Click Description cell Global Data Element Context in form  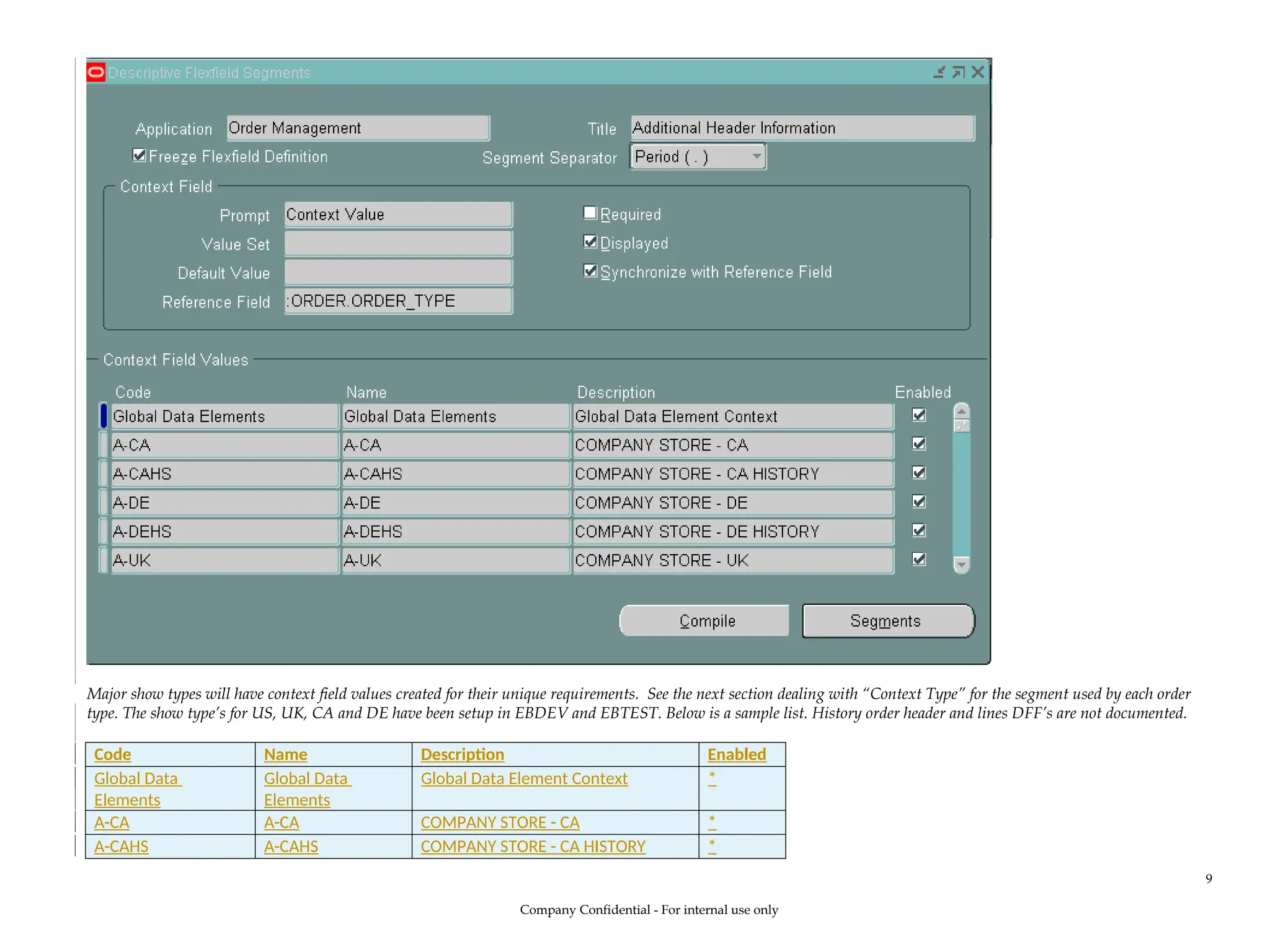tap(733, 416)
